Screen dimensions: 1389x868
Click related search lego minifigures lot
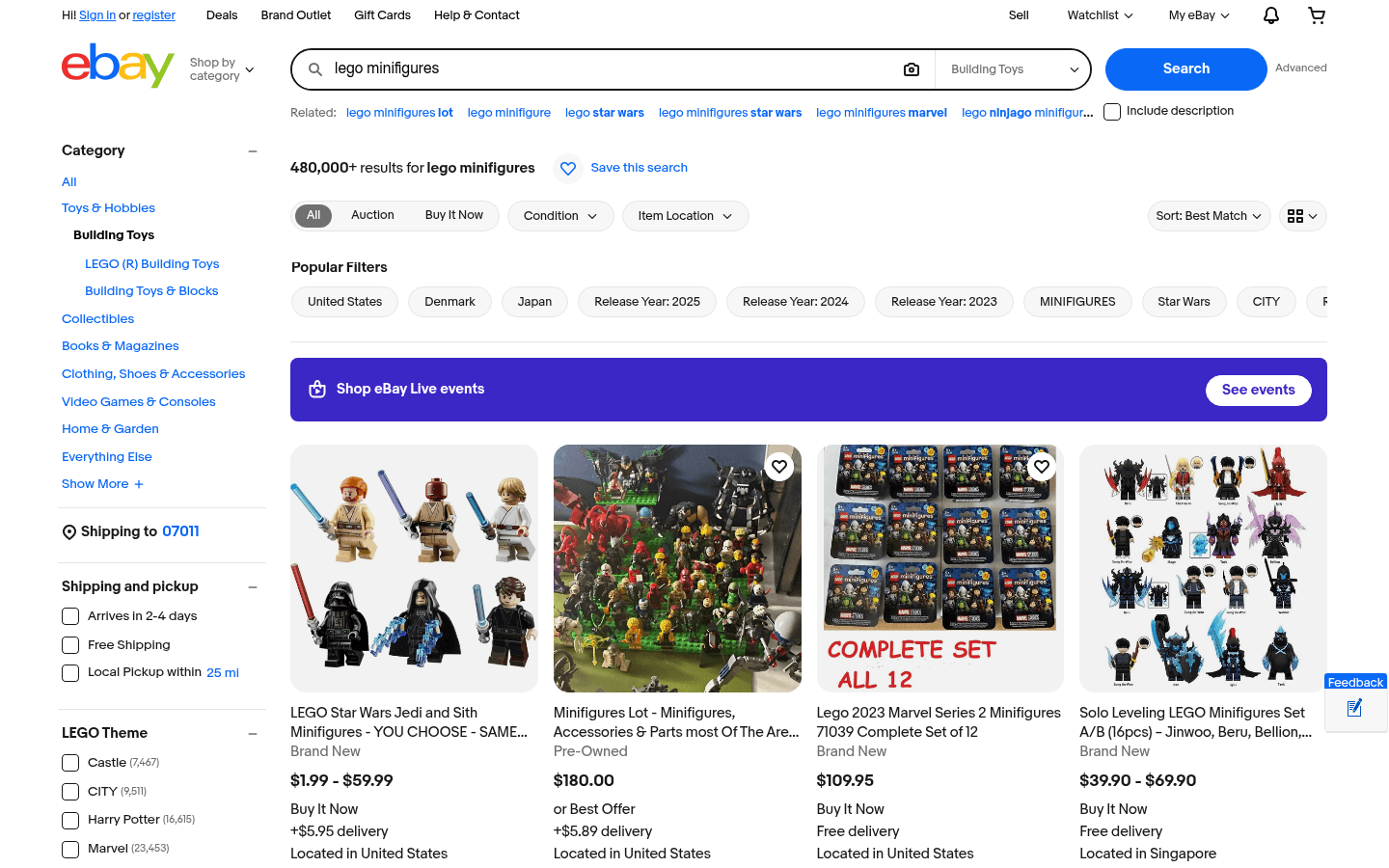(399, 113)
